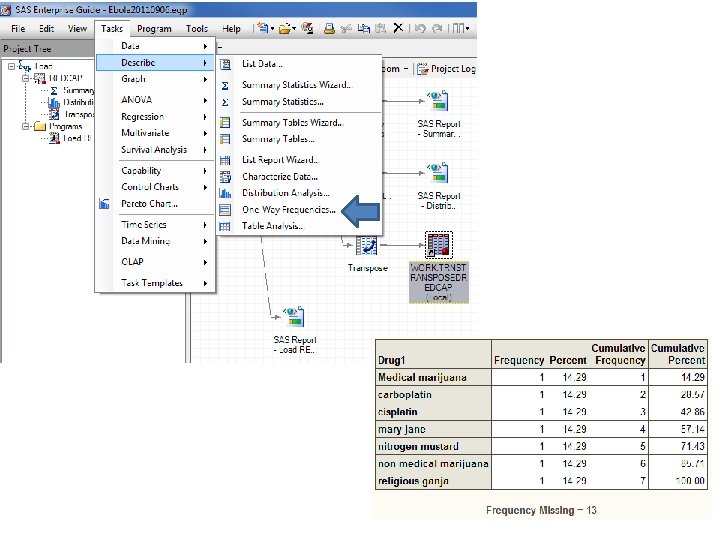The image size is (720, 540).
Task: Click the Copy toolbar icon
Action: (364, 28)
